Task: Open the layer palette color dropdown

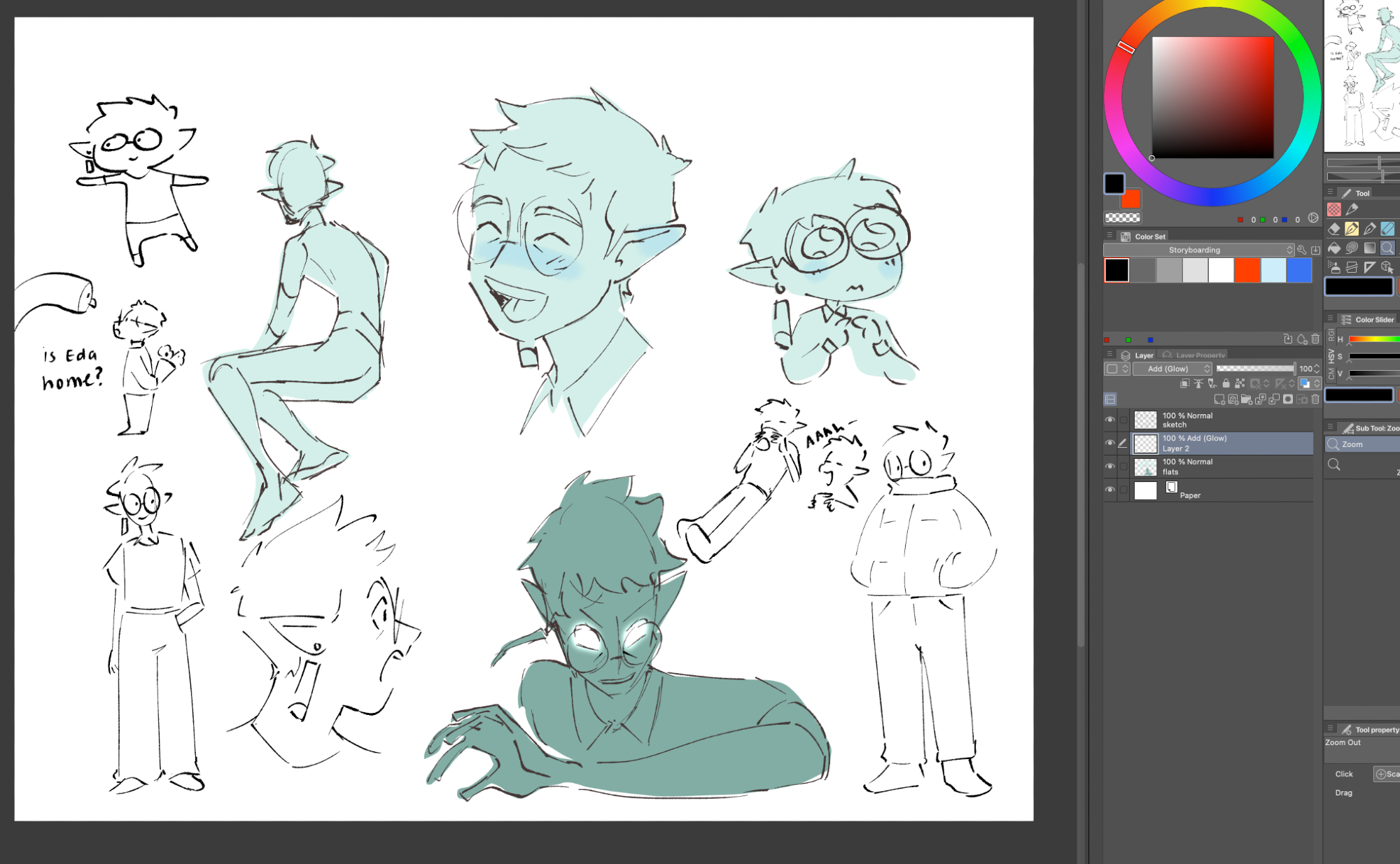Action: point(1116,369)
